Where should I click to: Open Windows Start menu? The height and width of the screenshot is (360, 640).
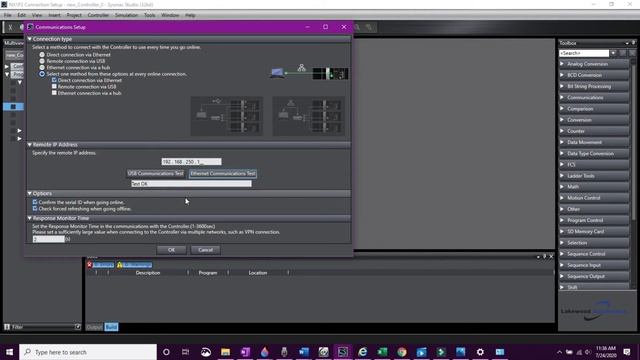(9, 352)
